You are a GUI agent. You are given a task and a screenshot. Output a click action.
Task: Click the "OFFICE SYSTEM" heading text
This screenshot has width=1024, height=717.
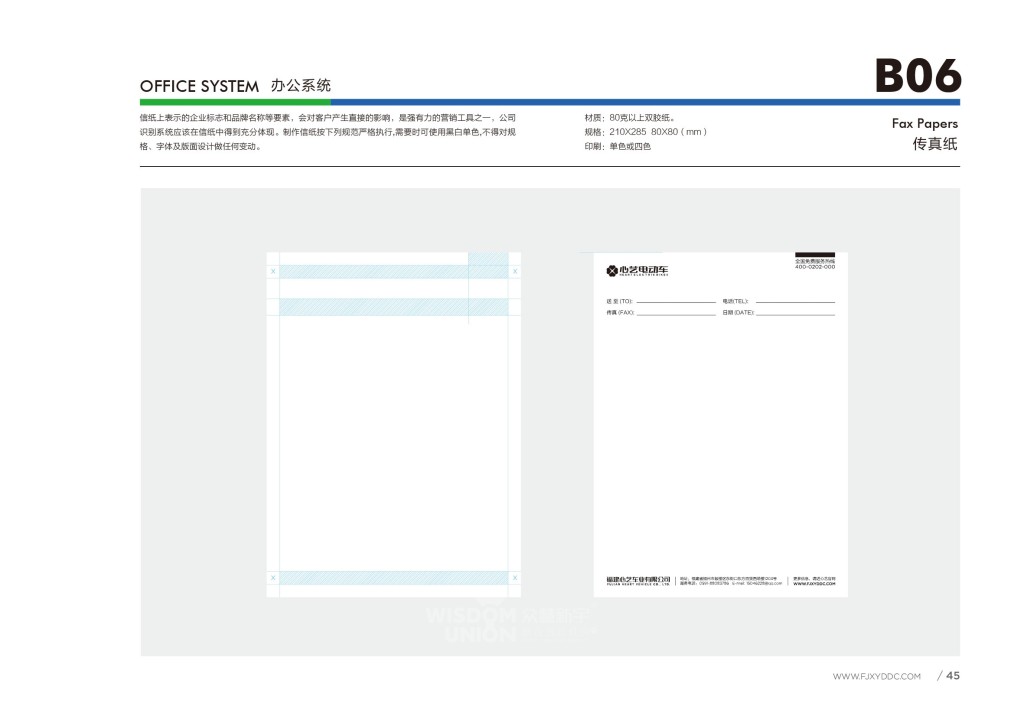coord(199,86)
